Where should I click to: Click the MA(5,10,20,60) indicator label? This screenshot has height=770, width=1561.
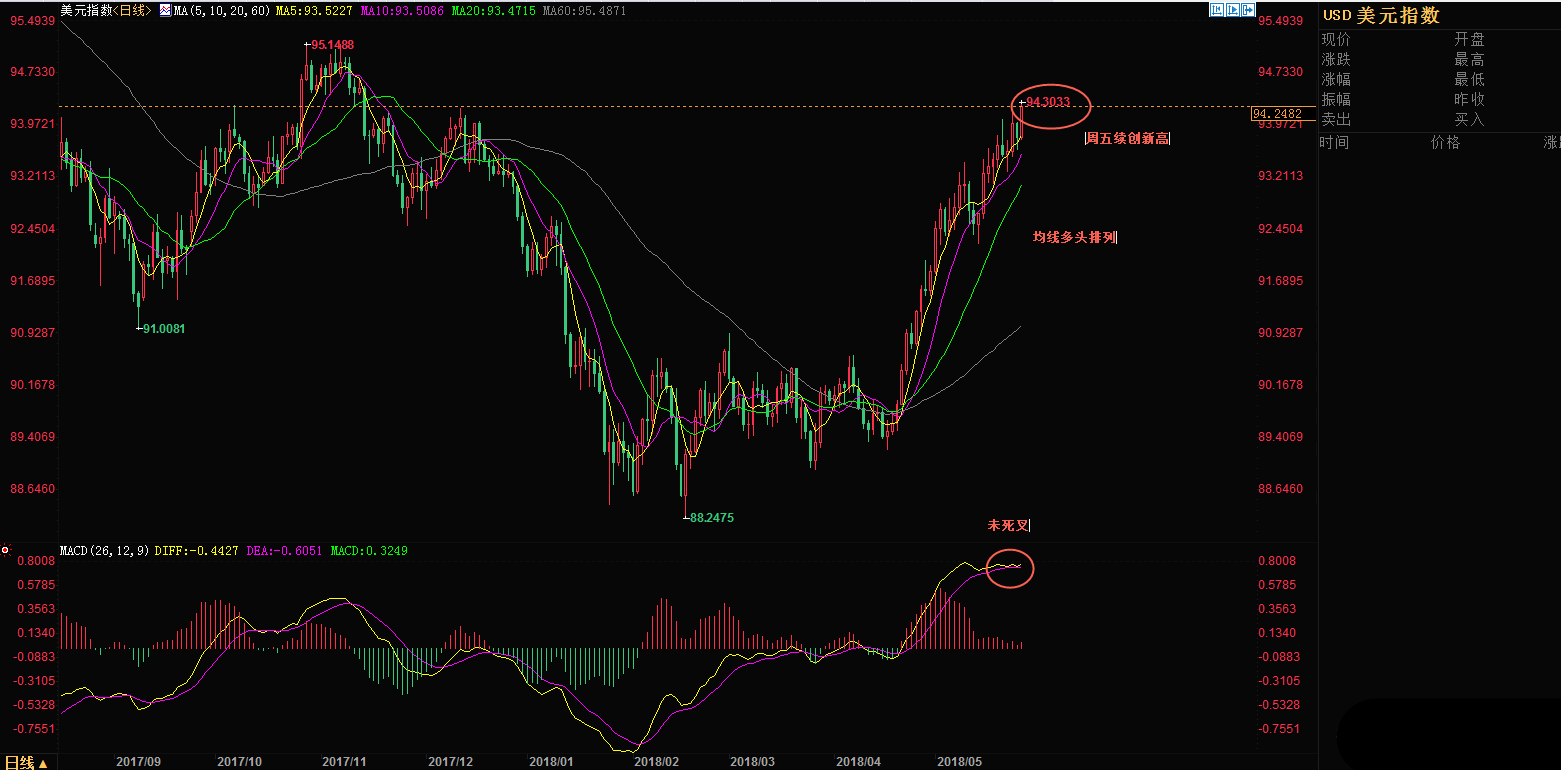[222, 11]
